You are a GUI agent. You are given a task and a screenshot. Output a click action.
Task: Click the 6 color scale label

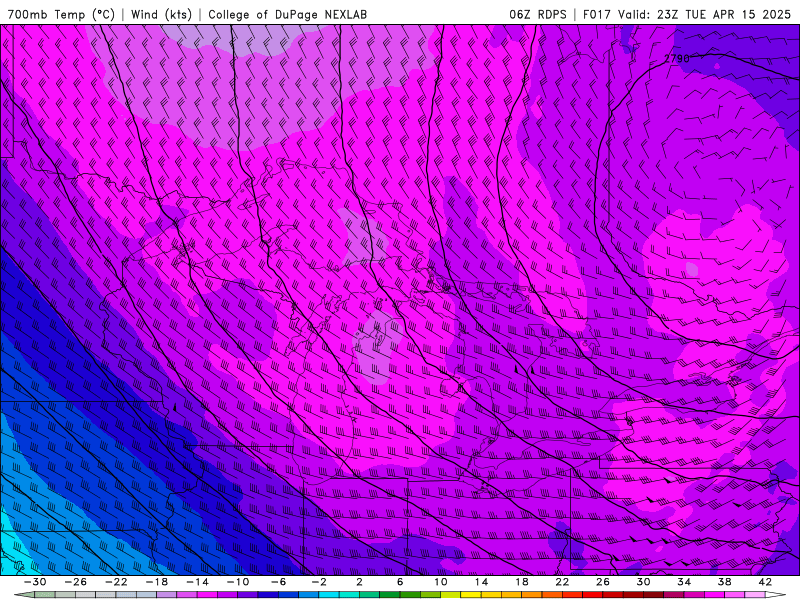pyautogui.click(x=400, y=582)
